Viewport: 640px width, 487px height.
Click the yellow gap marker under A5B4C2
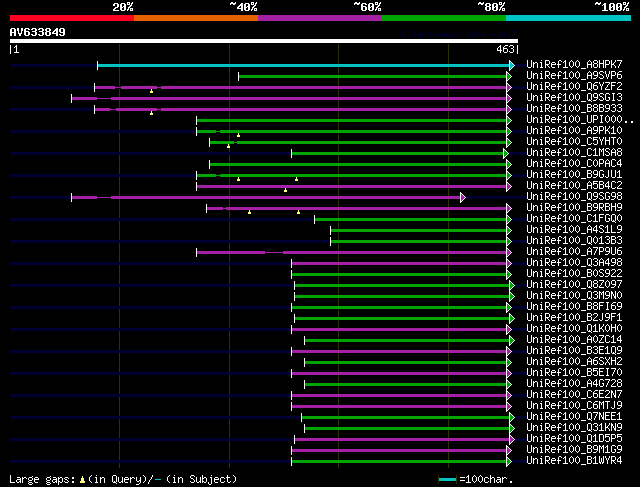tap(285, 190)
